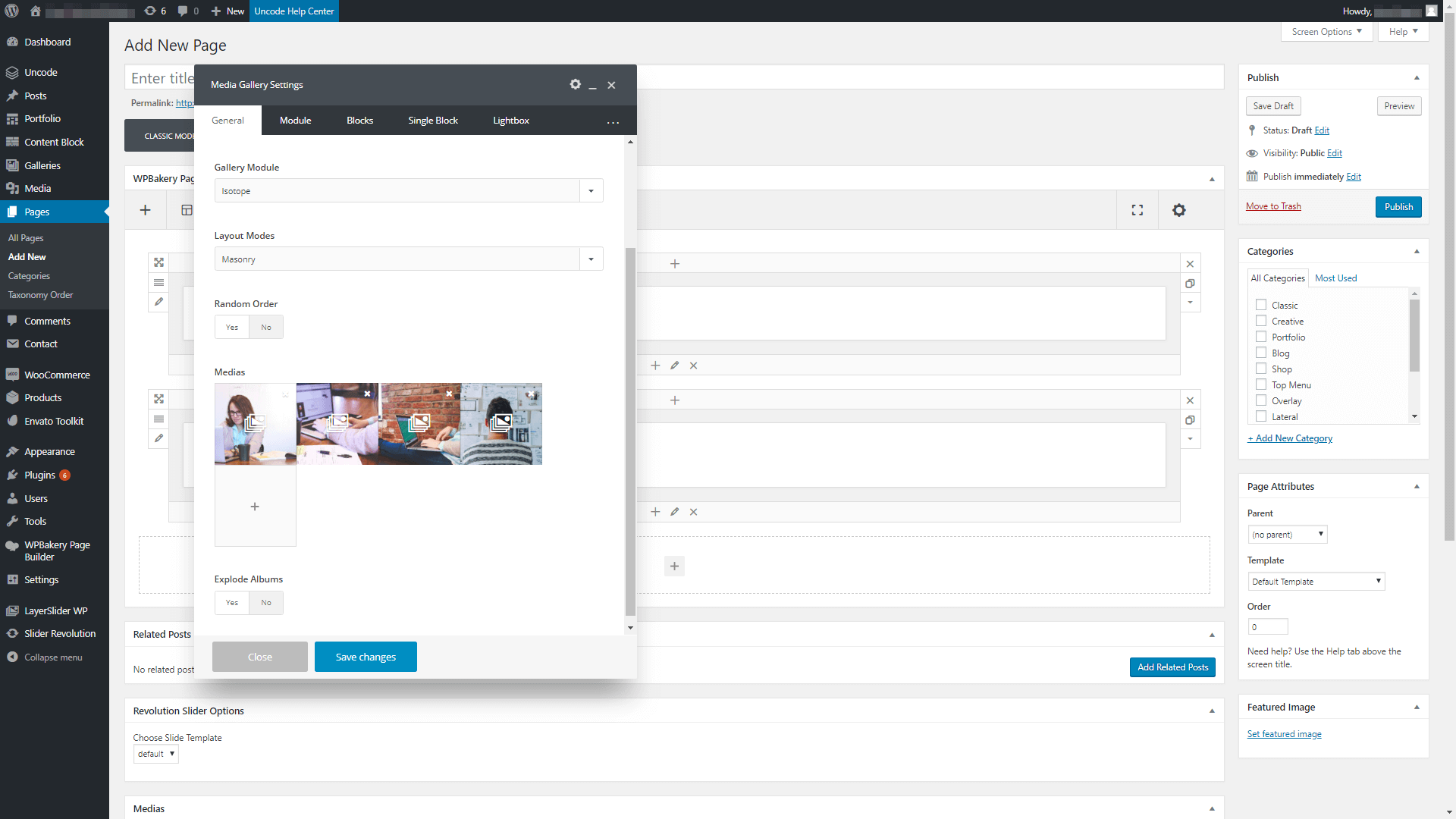
Task: Click the Set featured image link
Action: pyautogui.click(x=1285, y=734)
